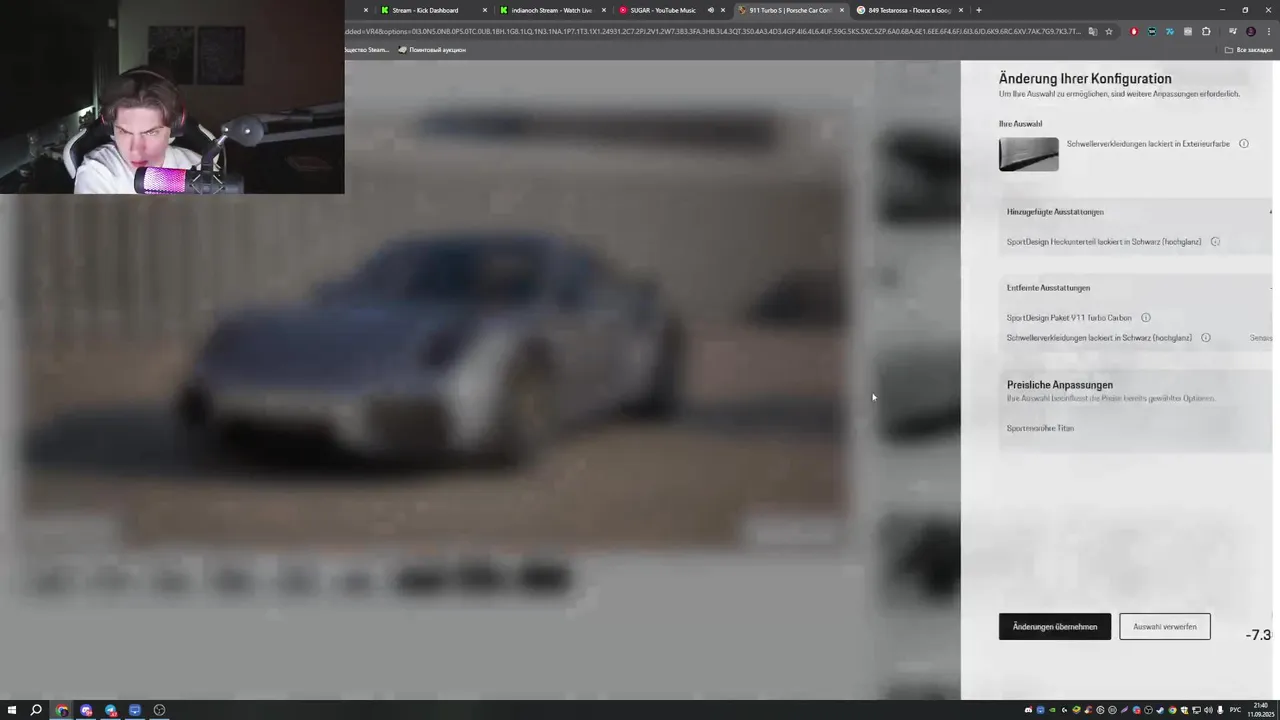Open info icon beside Schwellerverkleidungen lackiert in Exterieurfarbe
Screen dimensions: 1280x720
[1244, 144]
